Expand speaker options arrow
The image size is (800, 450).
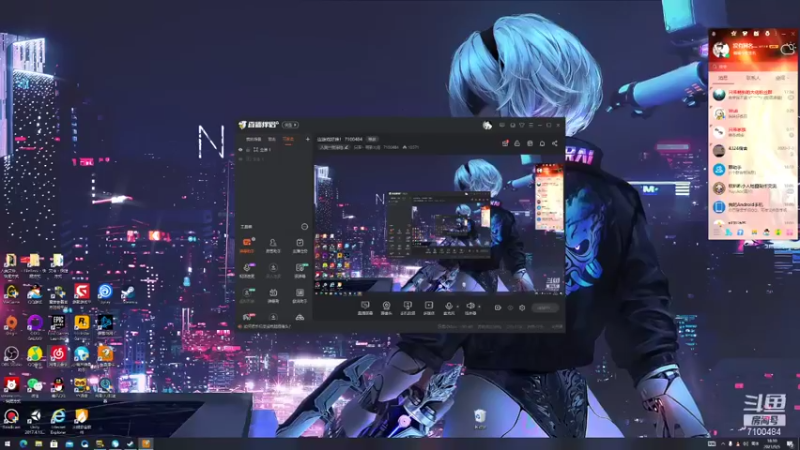pos(479,307)
